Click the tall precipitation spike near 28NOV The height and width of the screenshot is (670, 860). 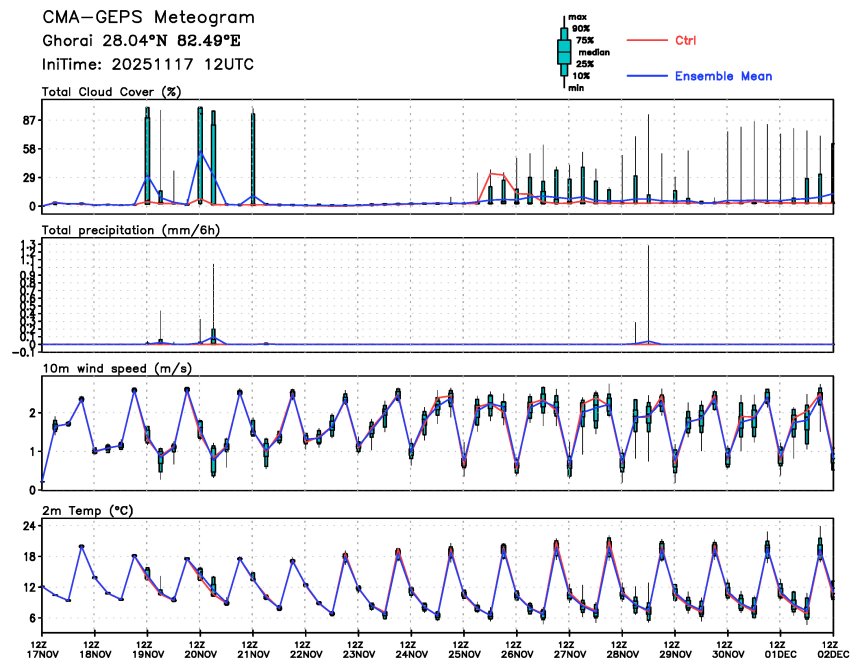coord(648,290)
